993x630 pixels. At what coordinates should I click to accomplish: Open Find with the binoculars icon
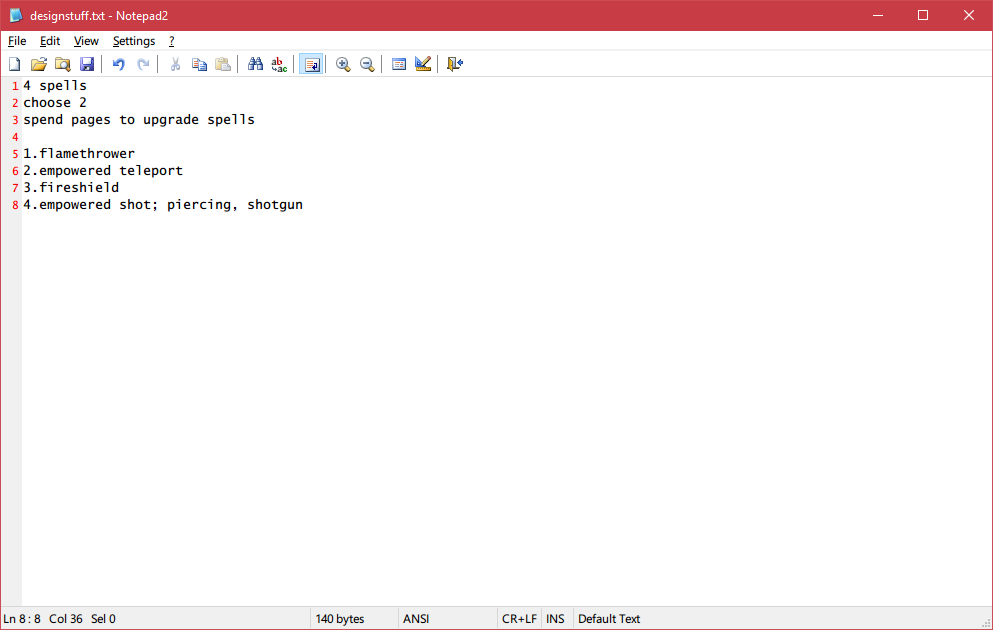[255, 63]
